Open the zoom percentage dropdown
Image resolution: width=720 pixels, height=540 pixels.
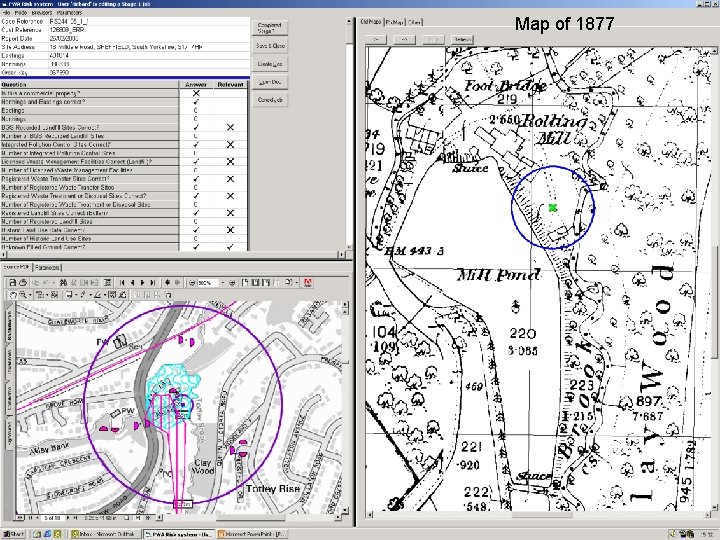click(222, 284)
